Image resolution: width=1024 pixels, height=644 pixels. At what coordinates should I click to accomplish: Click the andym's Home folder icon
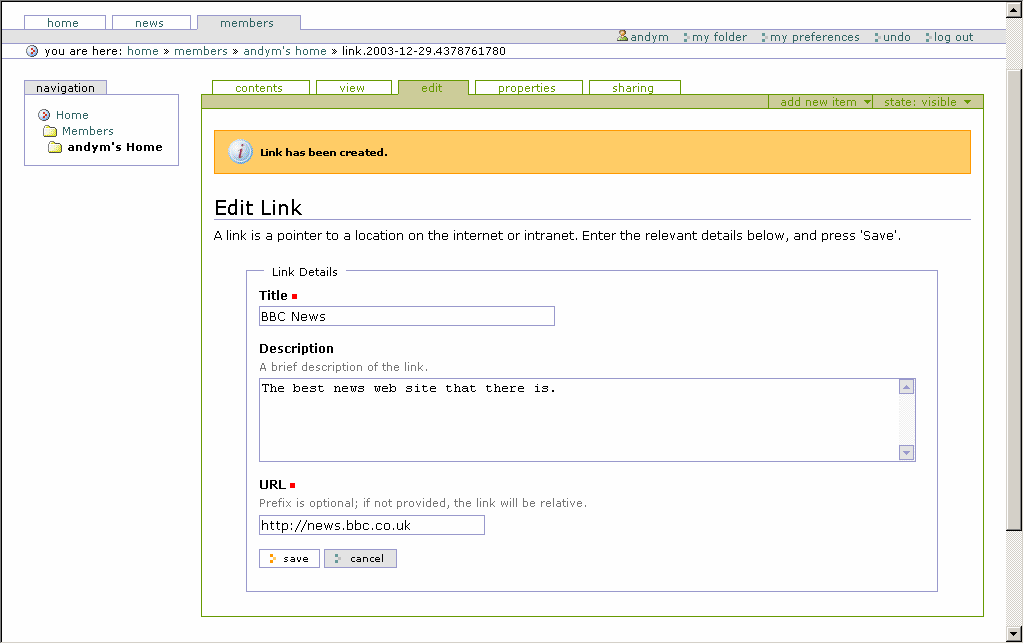point(55,147)
